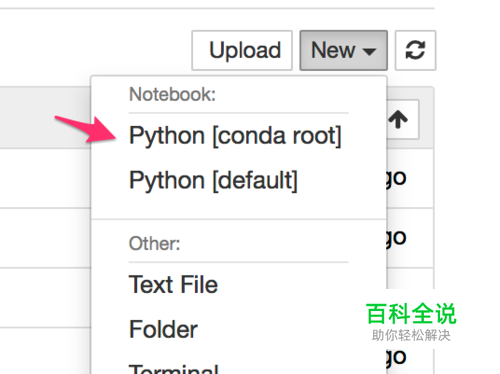Click the caret arrow on New button
This screenshot has width=500, height=374.
tap(369, 52)
